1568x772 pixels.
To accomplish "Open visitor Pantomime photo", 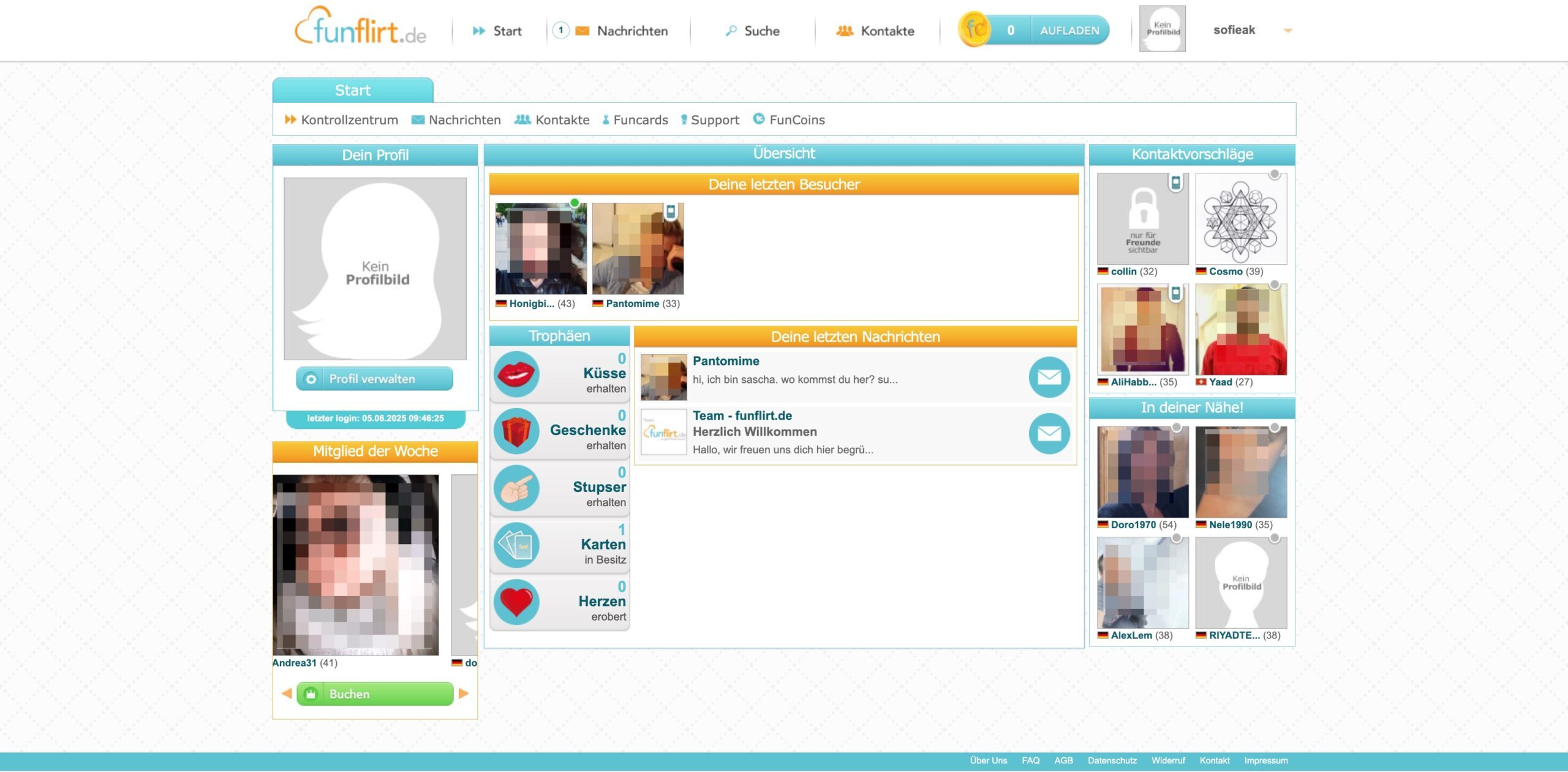I will click(638, 249).
